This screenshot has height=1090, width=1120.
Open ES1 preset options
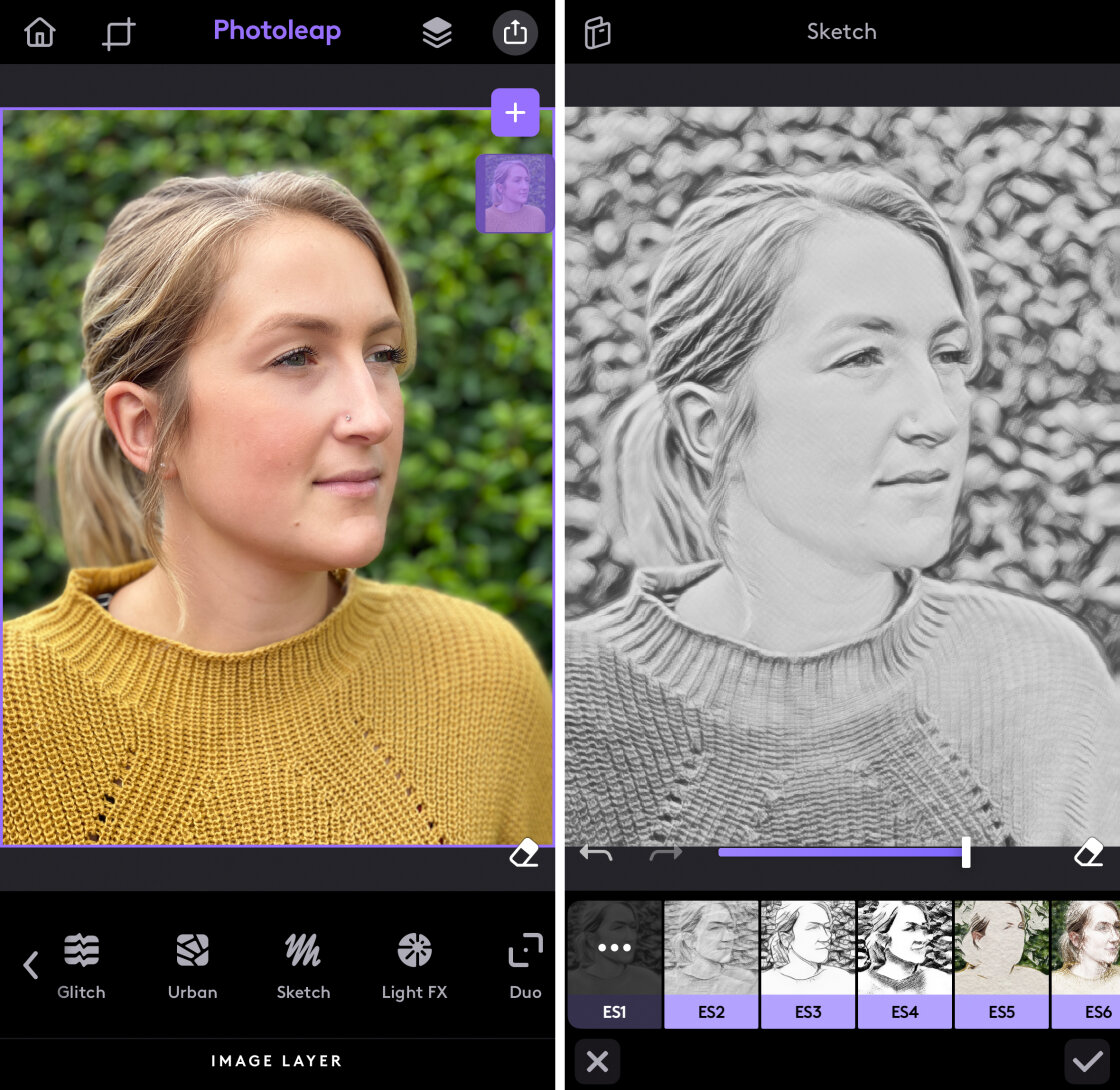(x=614, y=964)
